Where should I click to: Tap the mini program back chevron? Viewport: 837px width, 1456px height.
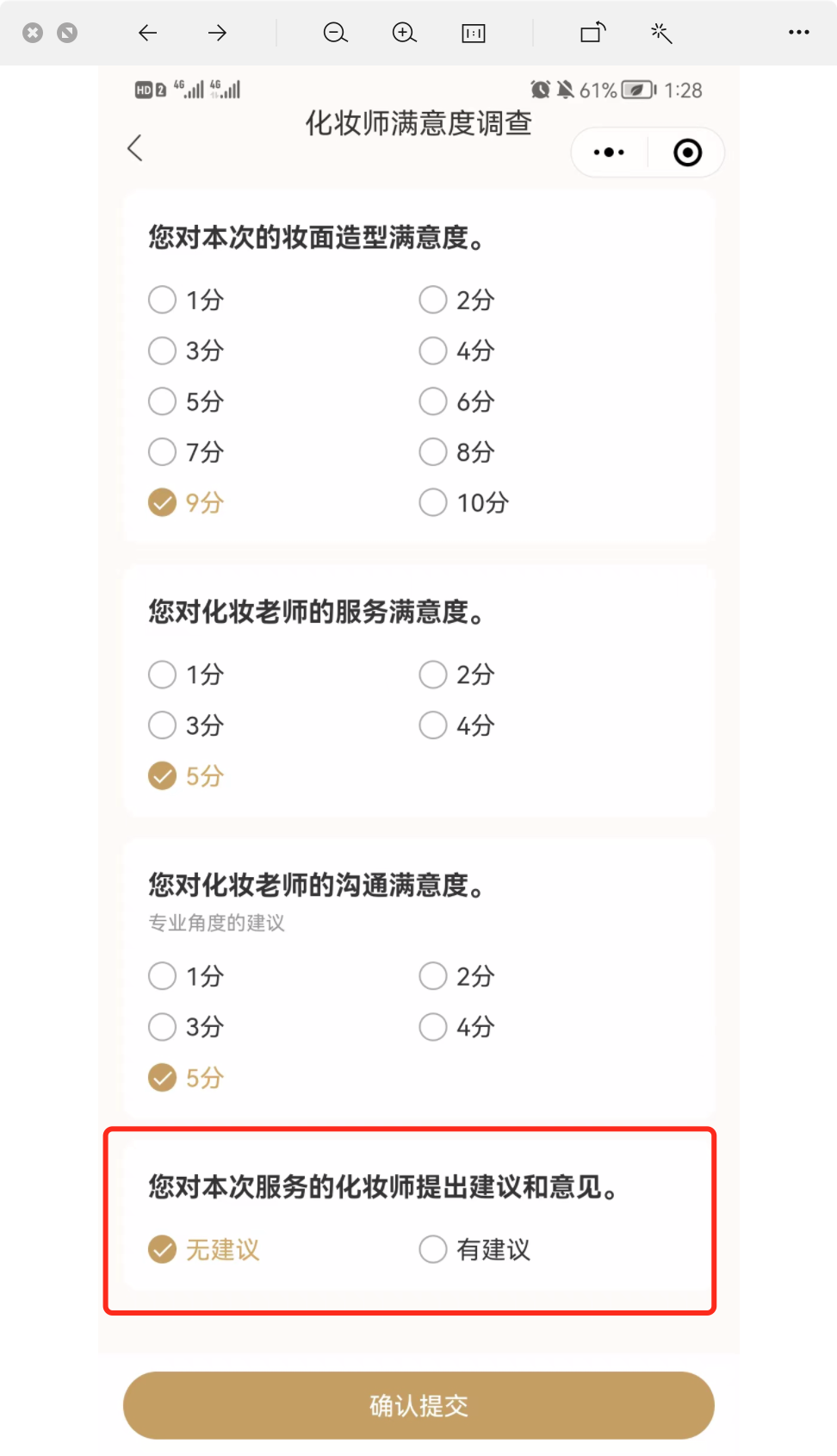point(135,148)
